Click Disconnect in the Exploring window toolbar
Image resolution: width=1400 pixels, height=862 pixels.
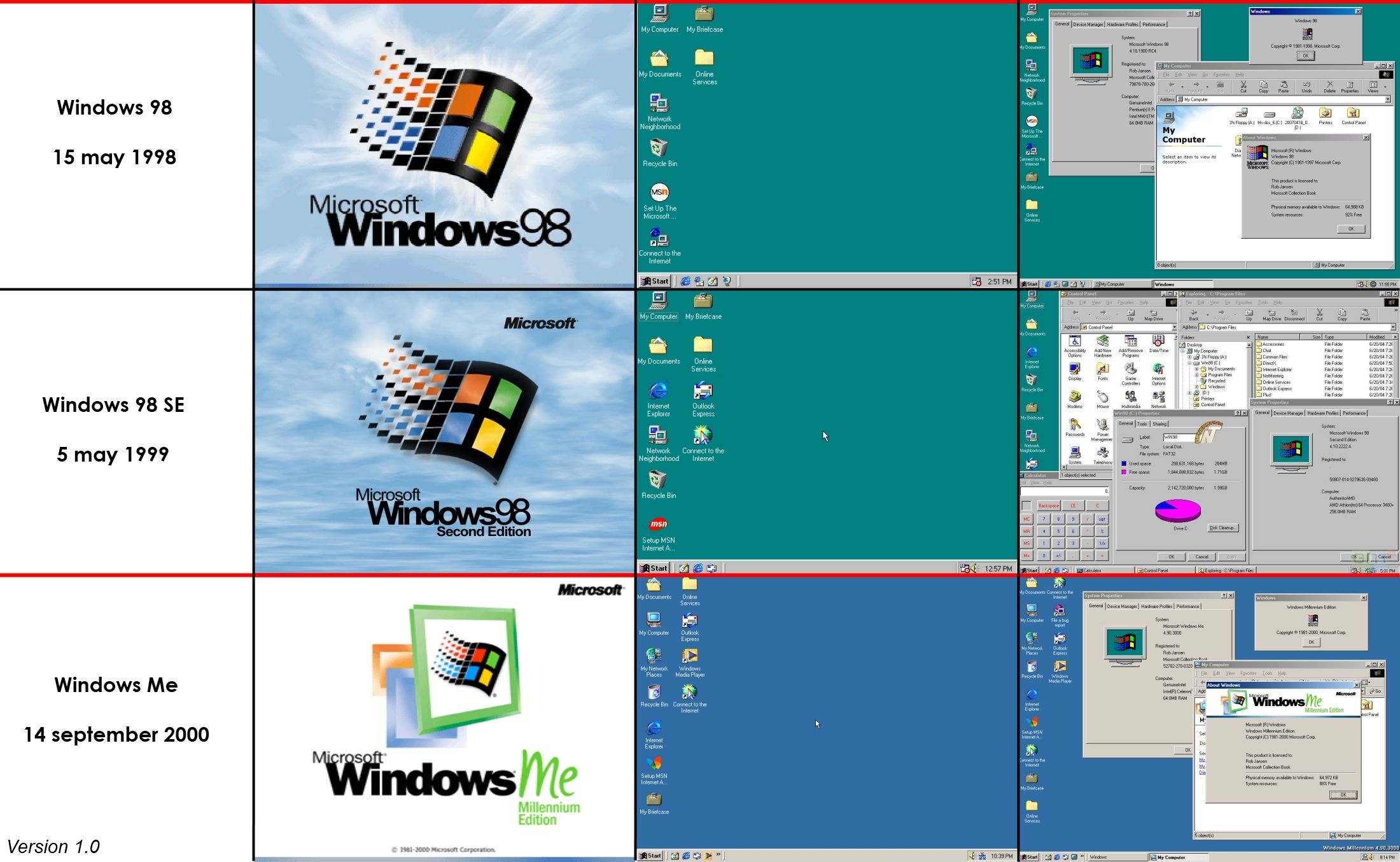point(1294,315)
